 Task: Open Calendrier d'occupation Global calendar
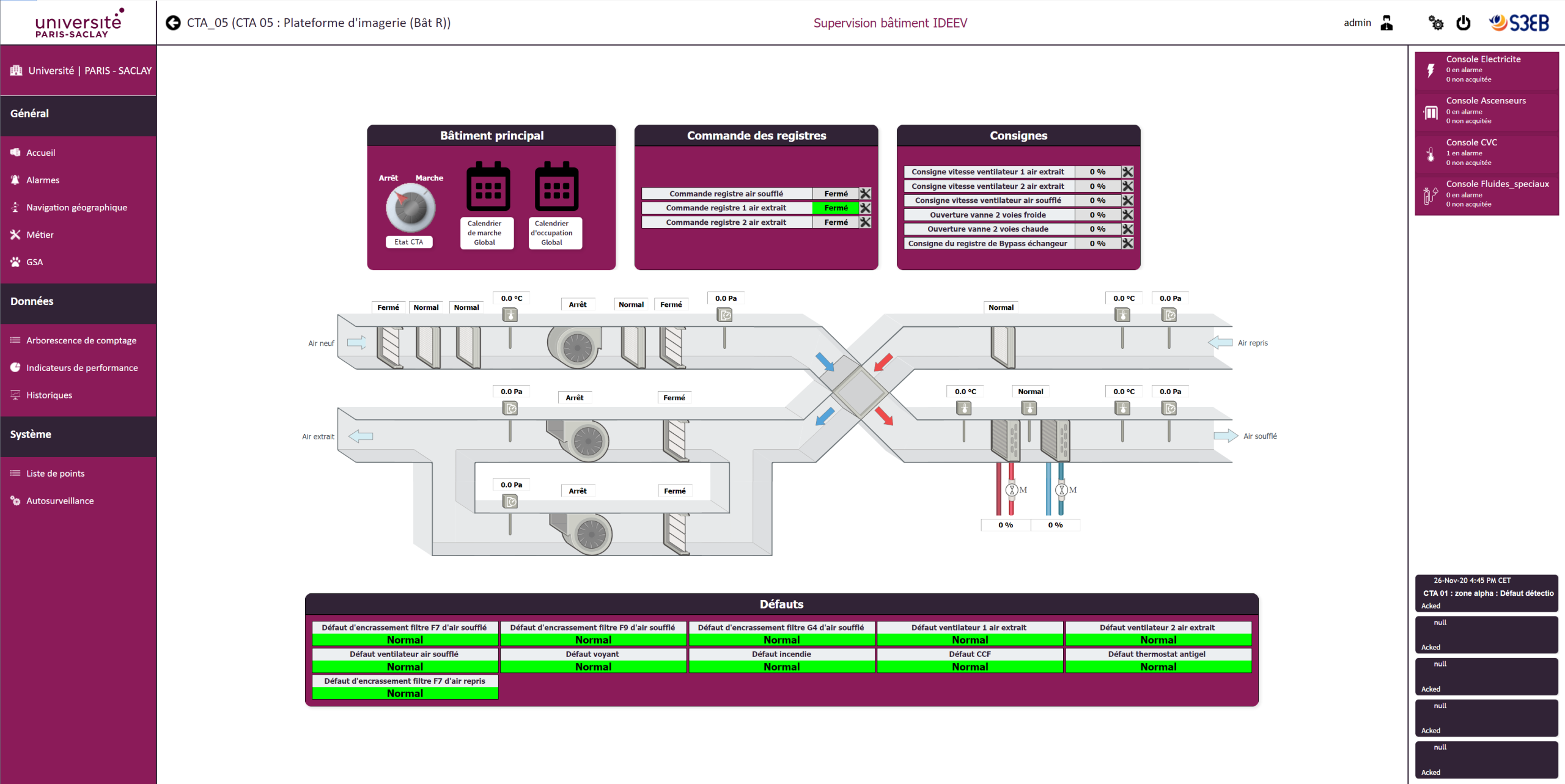pyautogui.click(x=556, y=186)
